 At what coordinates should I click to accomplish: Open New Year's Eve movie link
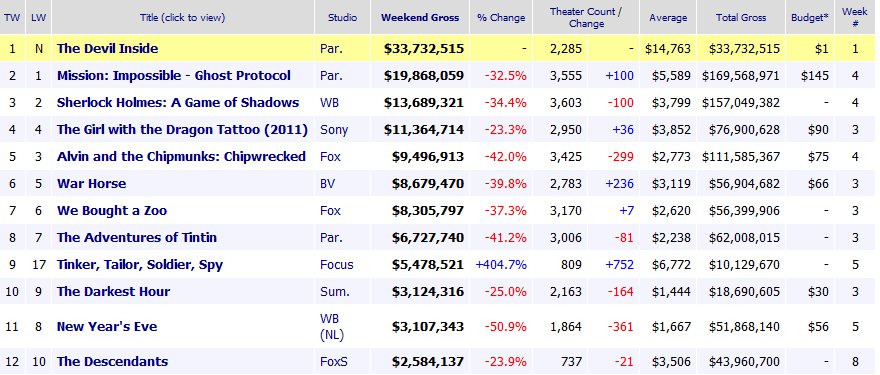107,327
